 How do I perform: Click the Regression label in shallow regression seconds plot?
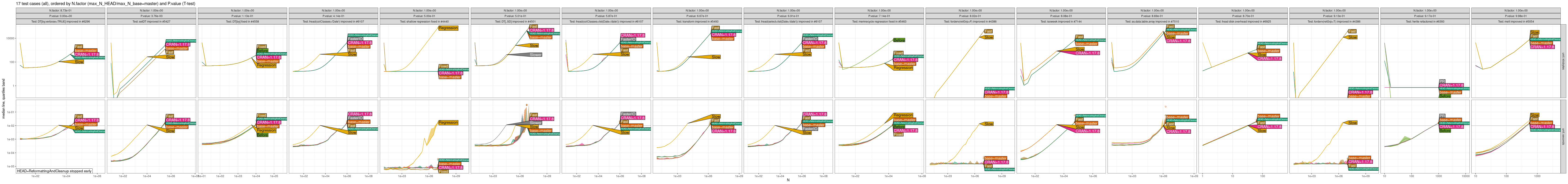coord(448,123)
